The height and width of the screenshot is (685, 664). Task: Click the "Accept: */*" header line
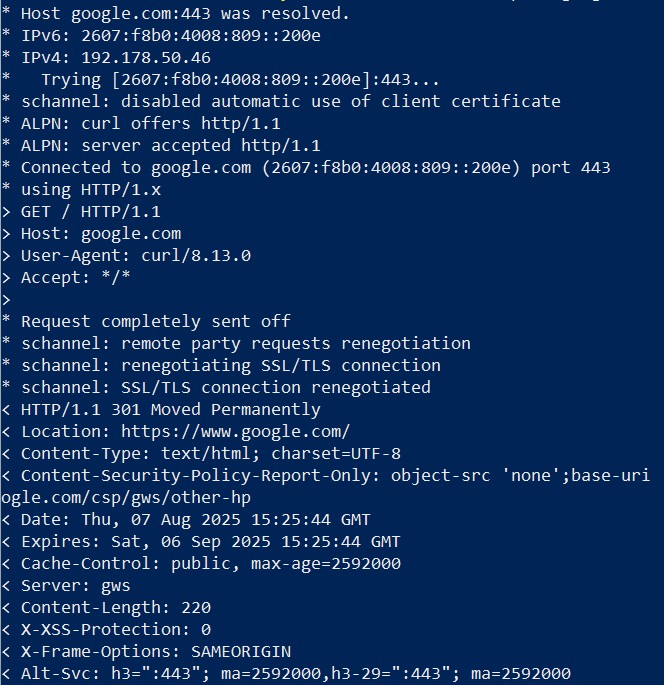[x=75, y=278]
